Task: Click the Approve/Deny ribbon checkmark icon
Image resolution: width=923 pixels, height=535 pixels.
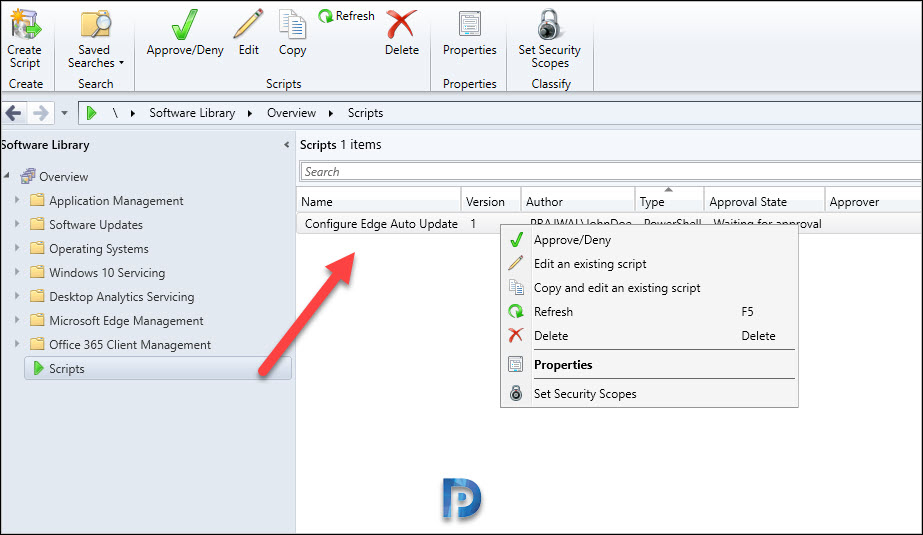Action: pyautogui.click(x=185, y=25)
